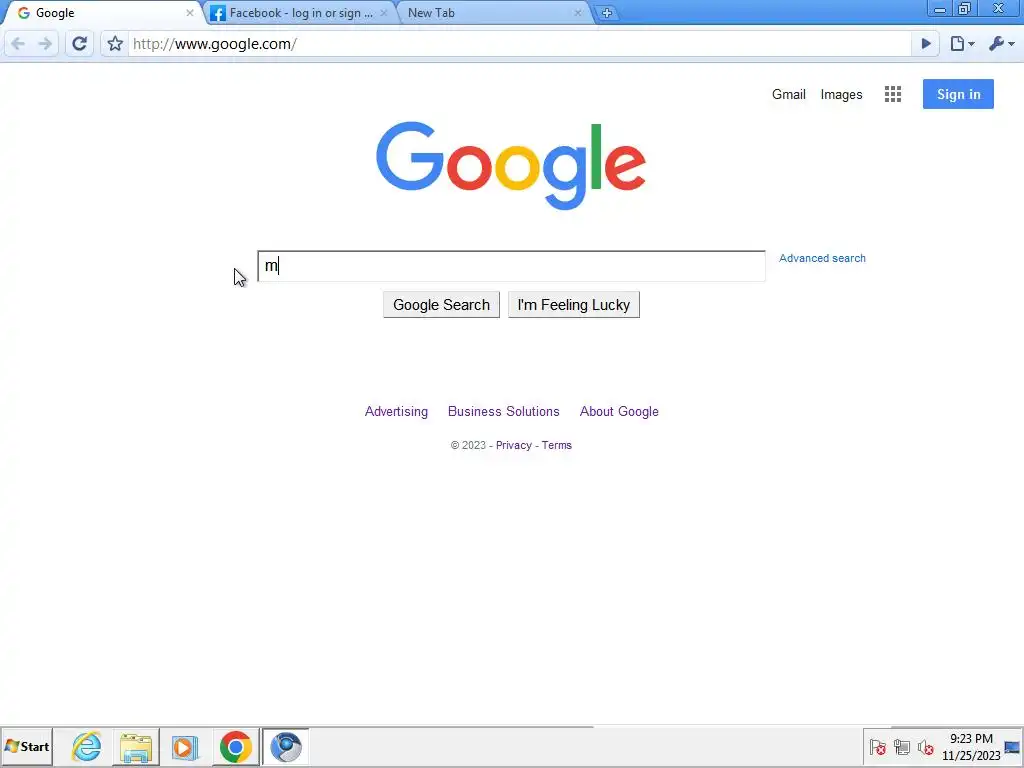The image size is (1024, 768).
Task: Minimize the browser window
Action: (x=940, y=9)
